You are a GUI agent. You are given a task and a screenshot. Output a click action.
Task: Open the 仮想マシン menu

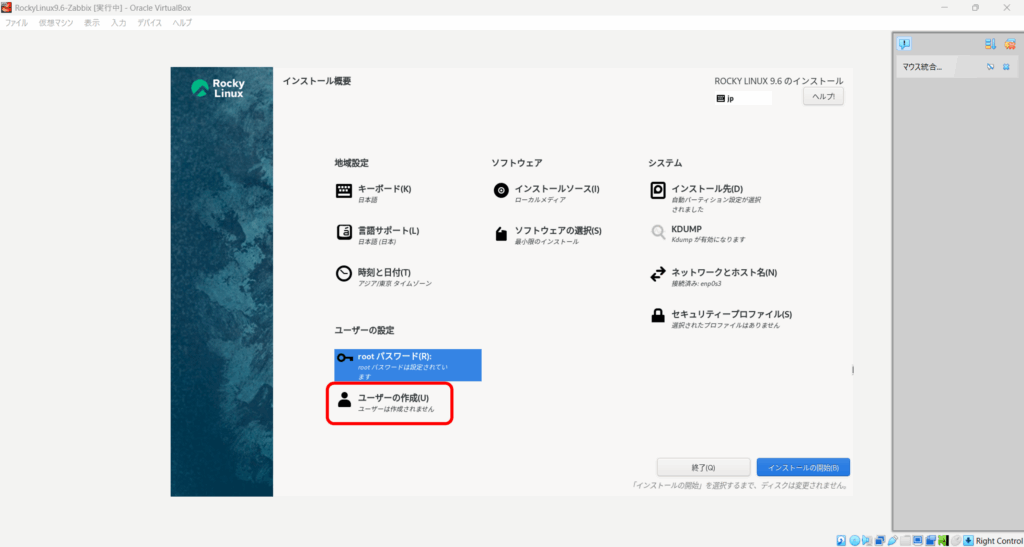[56, 23]
